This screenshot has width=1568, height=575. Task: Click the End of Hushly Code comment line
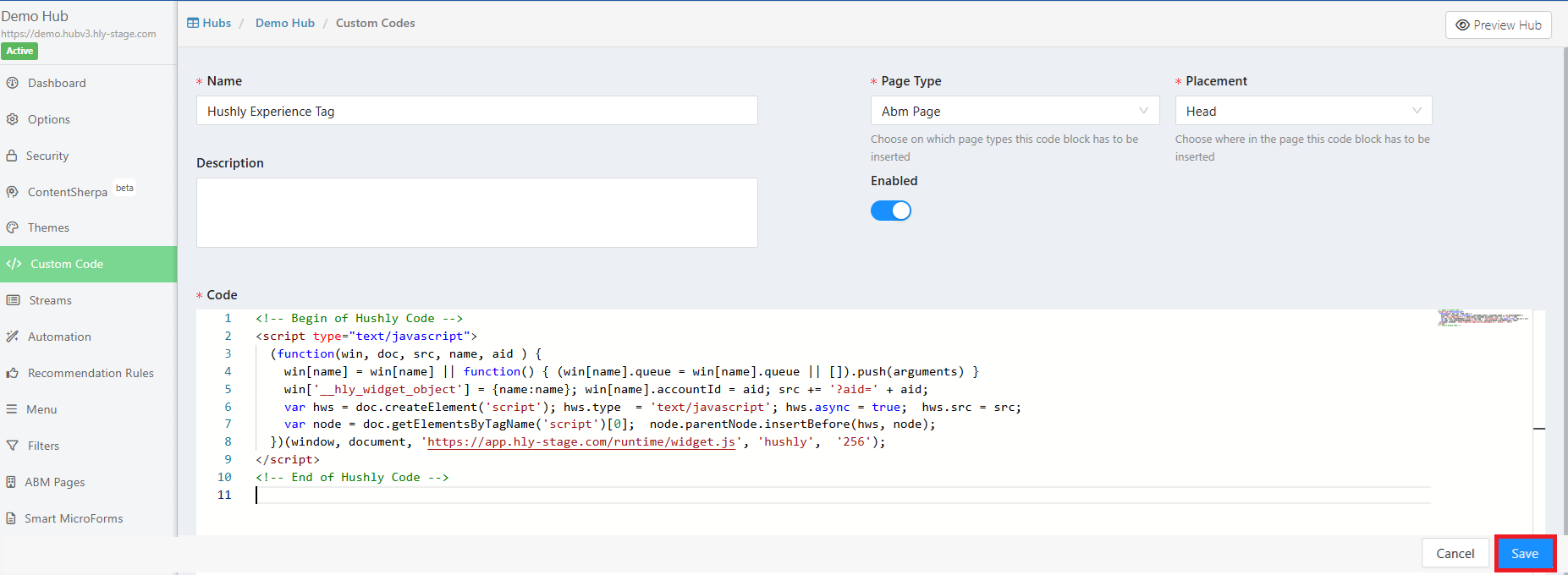click(352, 478)
